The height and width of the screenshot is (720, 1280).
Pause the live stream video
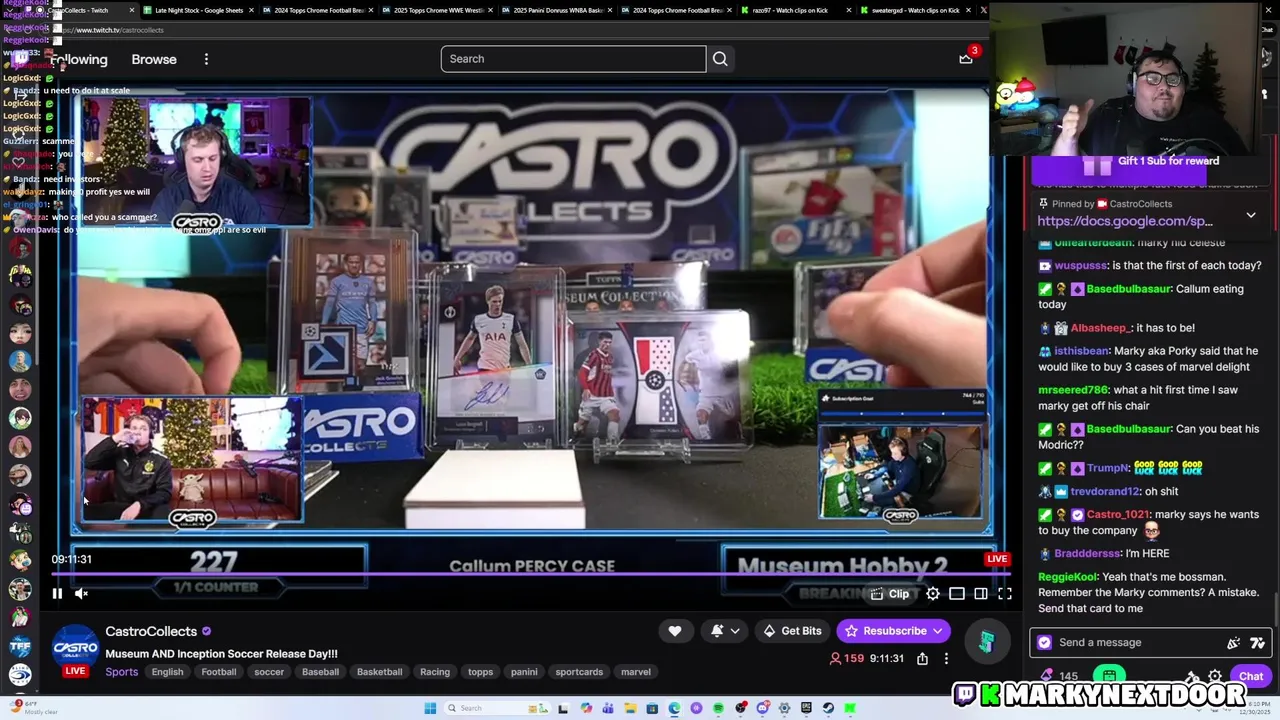57,594
